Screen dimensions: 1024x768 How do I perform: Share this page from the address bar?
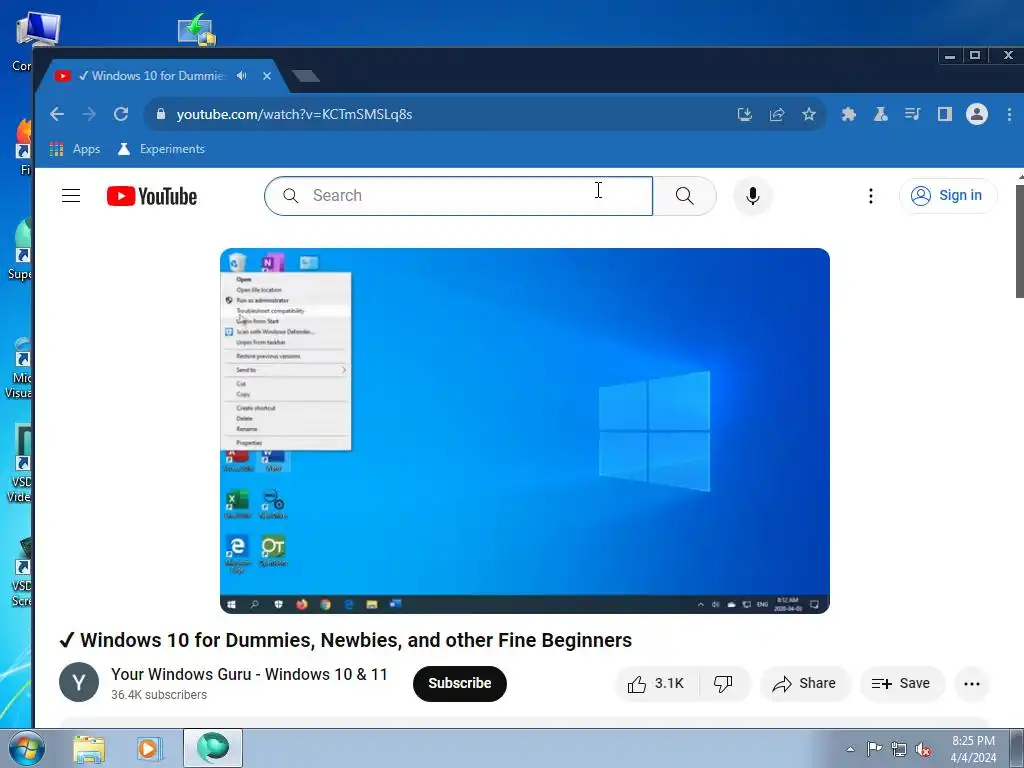point(776,115)
